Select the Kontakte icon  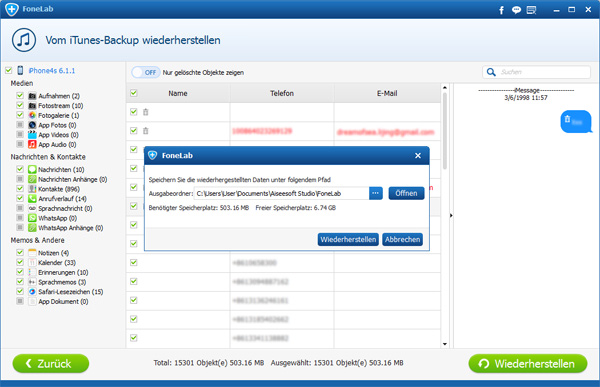[32, 189]
